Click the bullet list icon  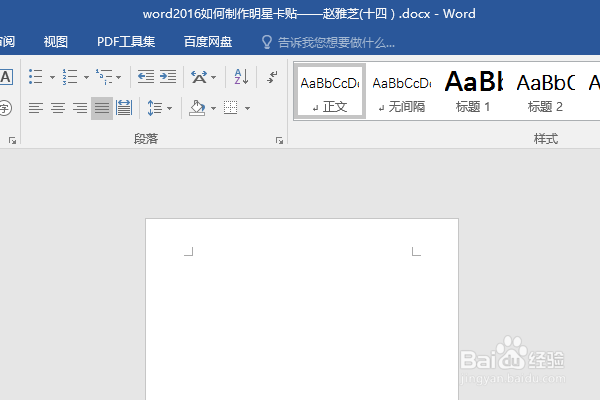tap(36, 77)
